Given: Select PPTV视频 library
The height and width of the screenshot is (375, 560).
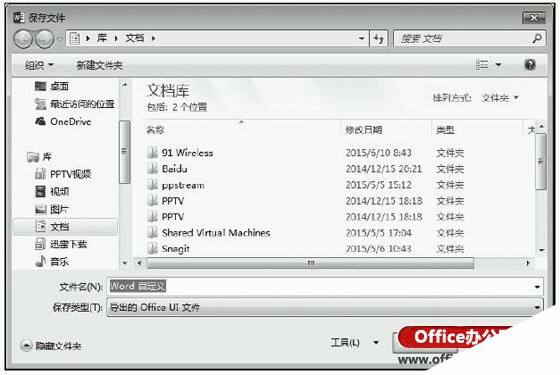Looking at the screenshot, I should coord(63,174).
